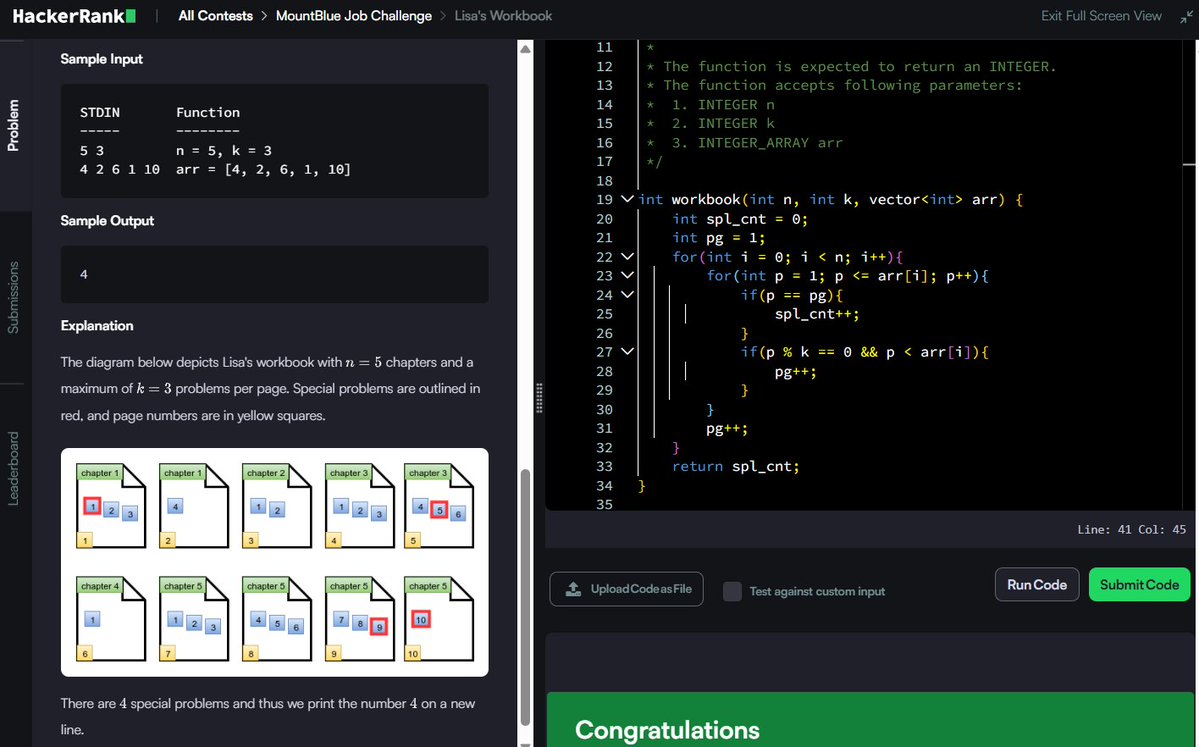Screen dimensions: 1199x747
Task: Click the Submit Code button
Action: click(1139, 585)
